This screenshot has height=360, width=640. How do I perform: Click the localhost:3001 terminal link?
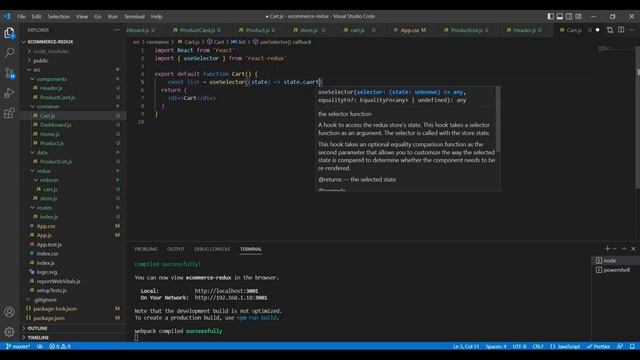click(x=226, y=291)
